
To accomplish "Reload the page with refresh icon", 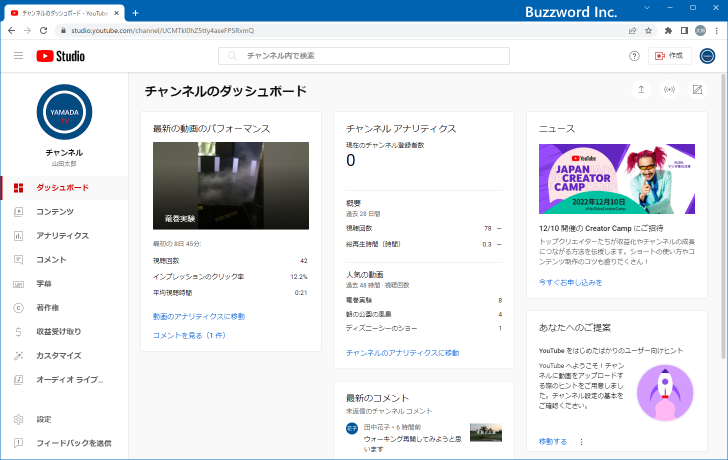I will [44, 31].
